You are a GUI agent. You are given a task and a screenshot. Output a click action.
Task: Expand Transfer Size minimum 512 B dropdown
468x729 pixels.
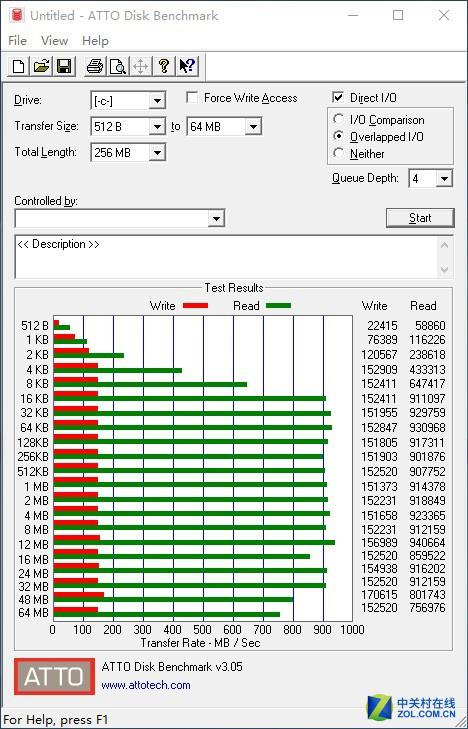click(158, 126)
